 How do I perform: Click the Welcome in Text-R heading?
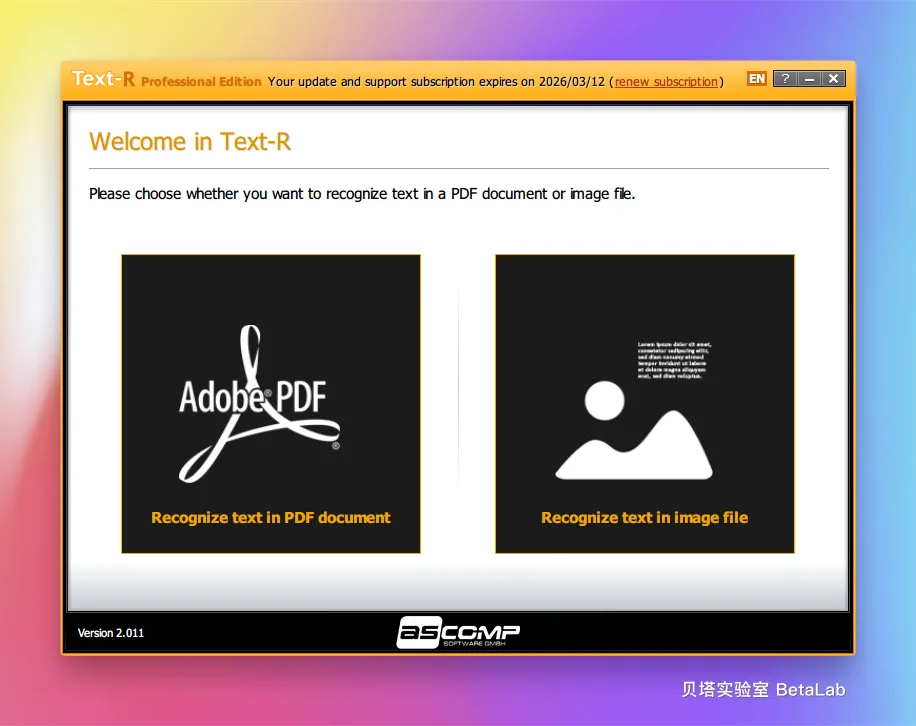[x=190, y=142]
